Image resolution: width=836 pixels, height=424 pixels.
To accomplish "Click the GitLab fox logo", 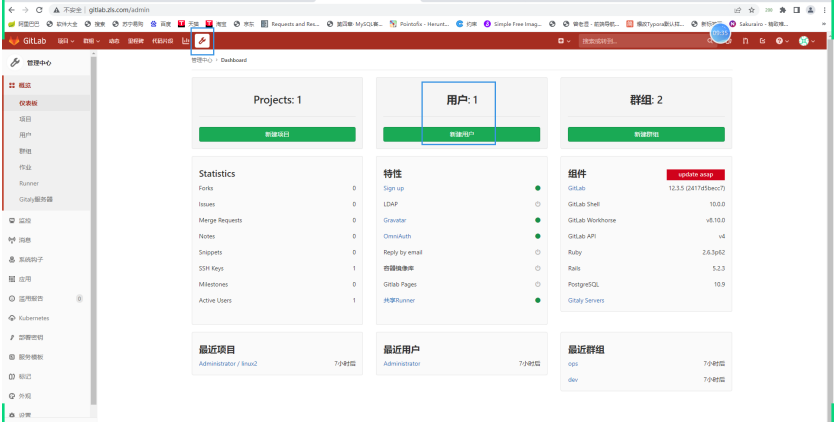I will (x=14, y=41).
